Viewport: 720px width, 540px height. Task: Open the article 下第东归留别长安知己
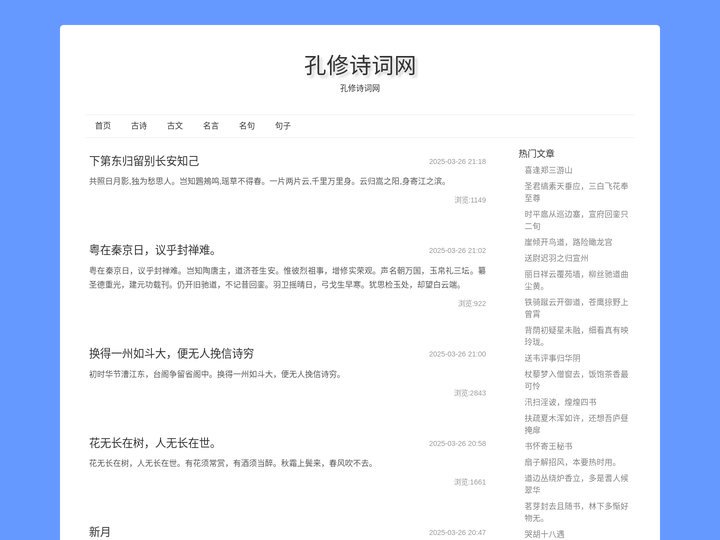tap(144, 161)
